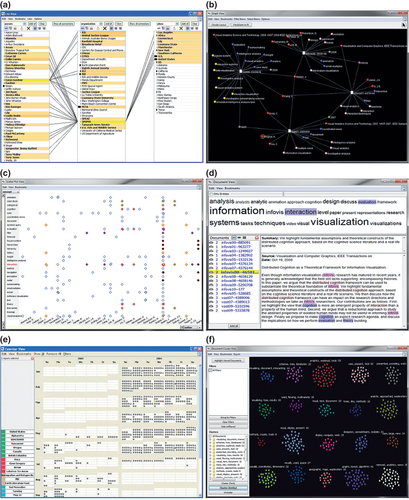Toggle the Only Entities checkbox in Document View
Screen dimensions: 409x500
211,194
